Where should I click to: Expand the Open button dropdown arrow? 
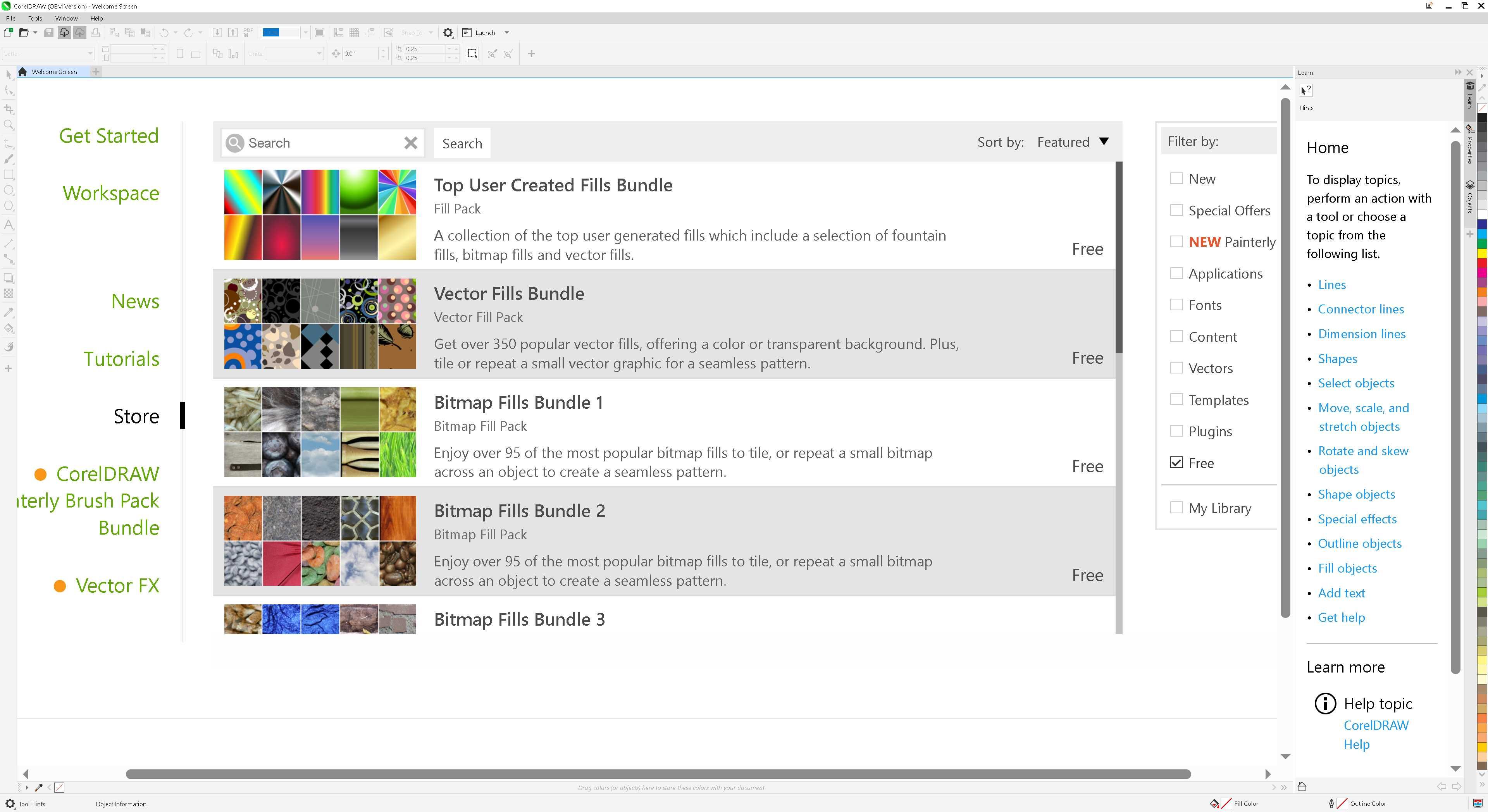coord(35,33)
